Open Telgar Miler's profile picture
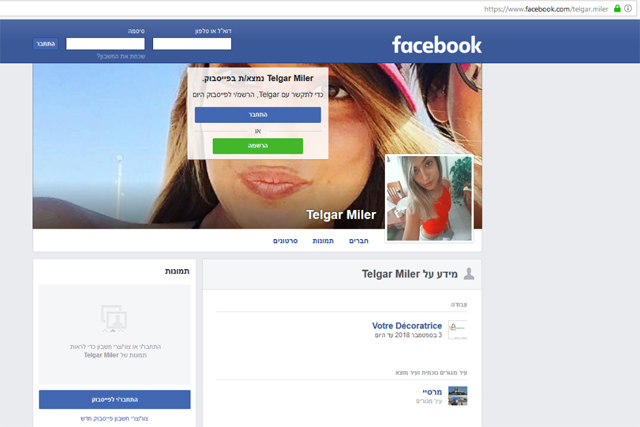Image resolution: width=640 pixels, height=427 pixels. coord(428,198)
